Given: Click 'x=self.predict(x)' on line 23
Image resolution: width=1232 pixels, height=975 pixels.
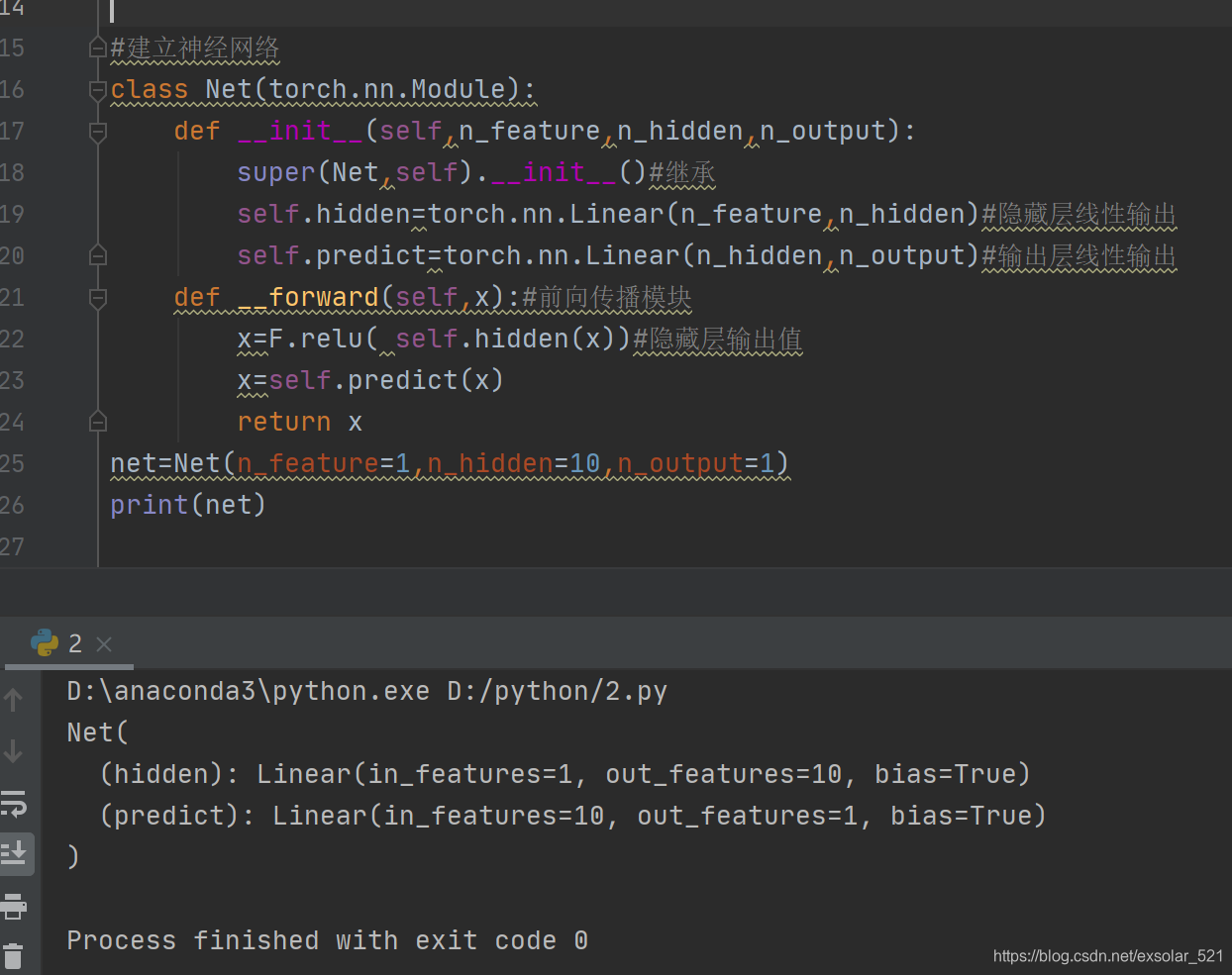Looking at the screenshot, I should pos(370,380).
